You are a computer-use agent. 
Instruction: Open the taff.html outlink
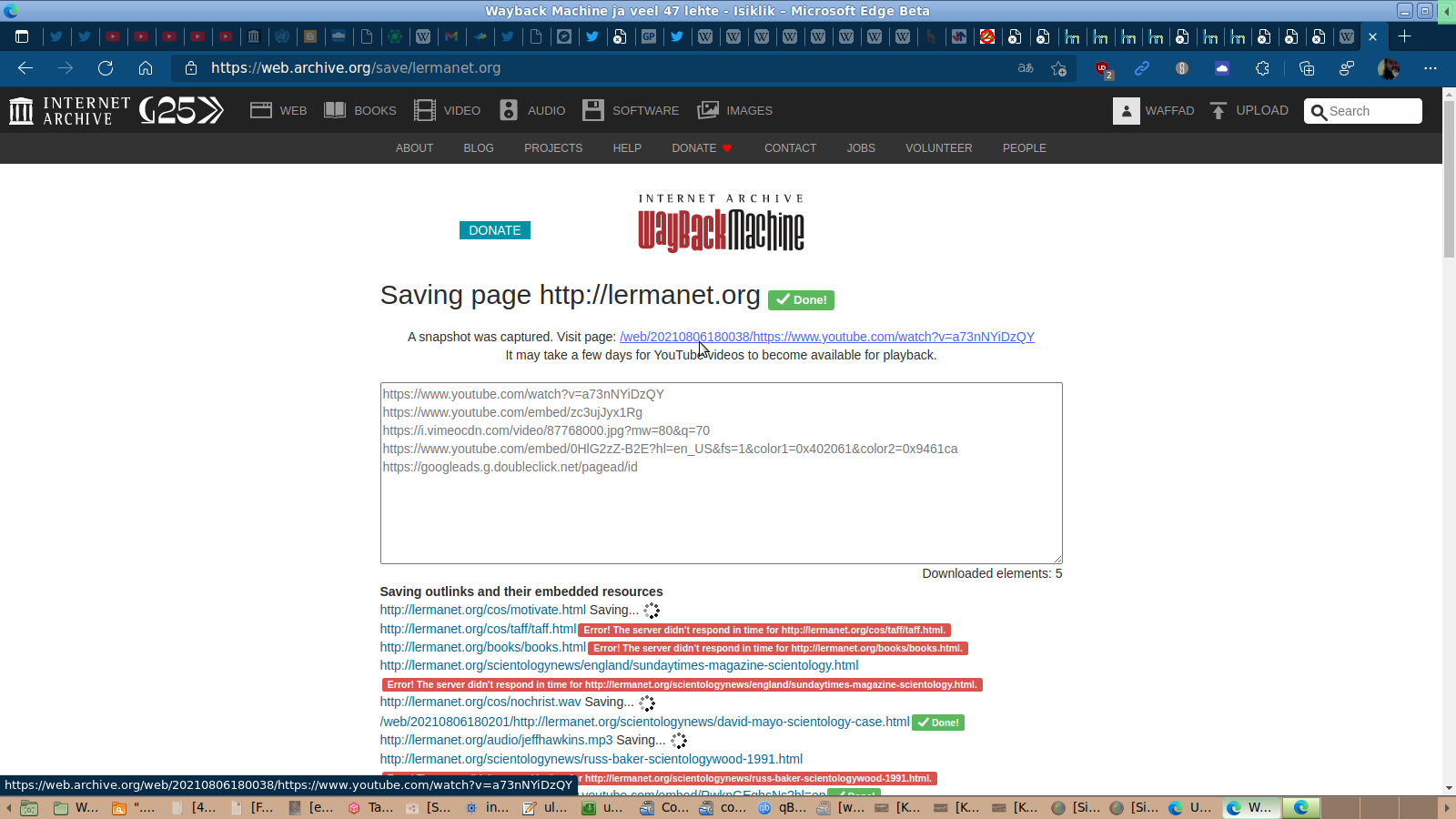478,629
